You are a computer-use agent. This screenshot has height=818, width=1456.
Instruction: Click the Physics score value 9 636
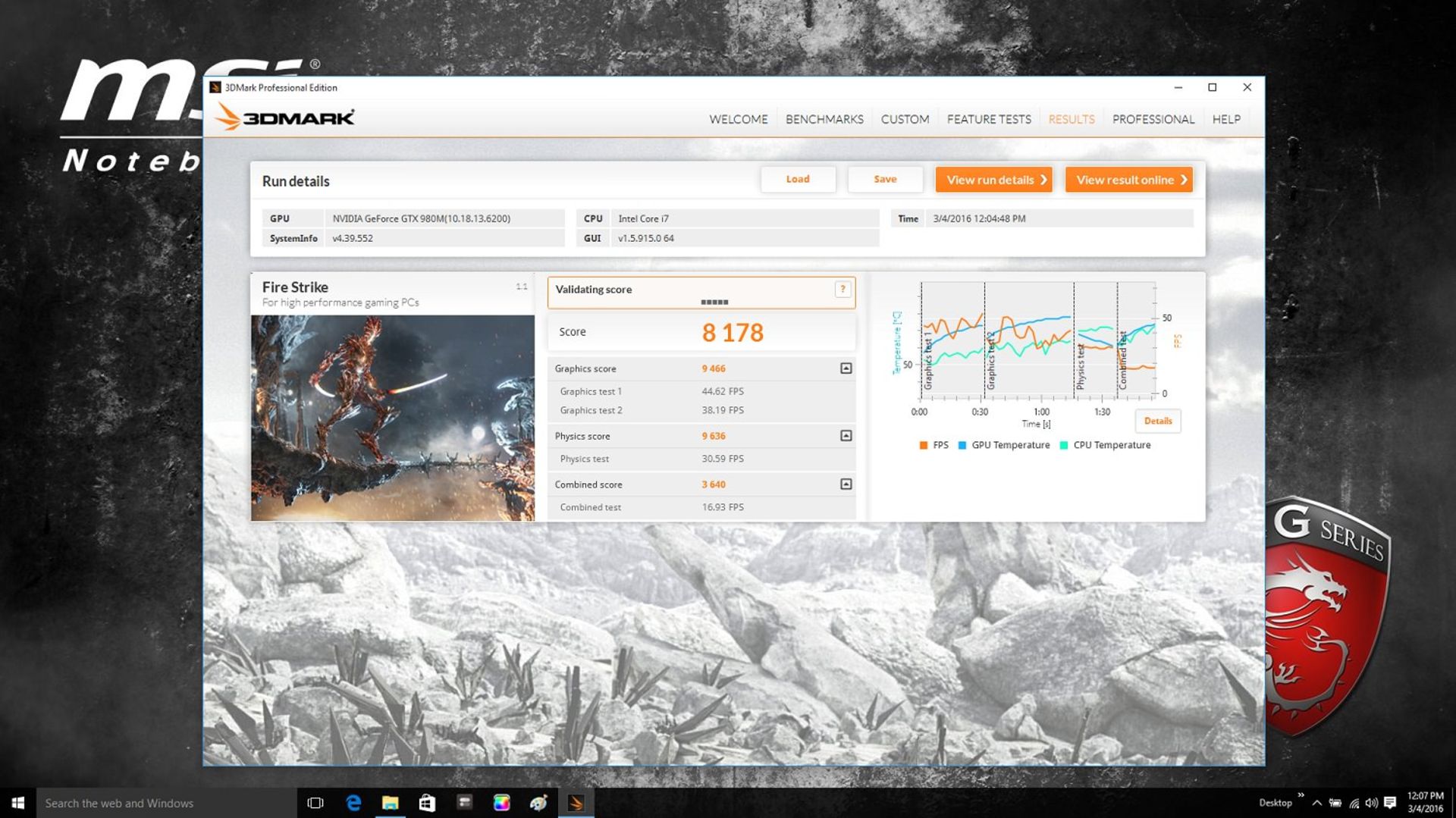pos(713,436)
